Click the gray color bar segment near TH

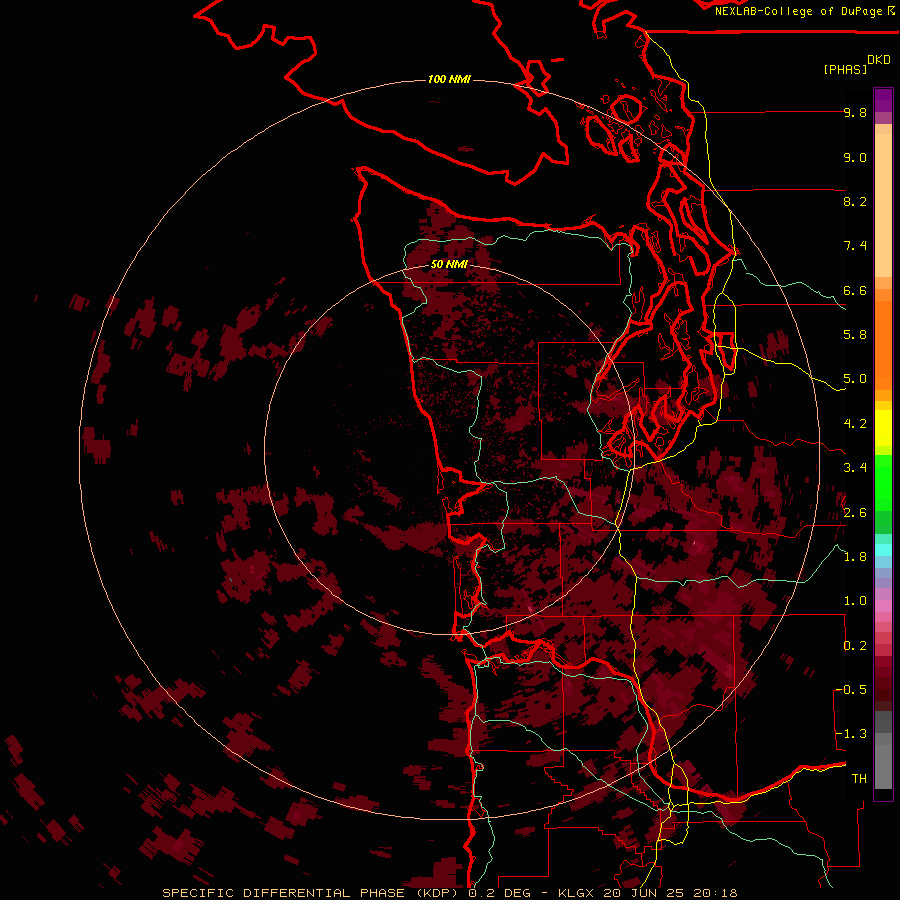[883, 767]
